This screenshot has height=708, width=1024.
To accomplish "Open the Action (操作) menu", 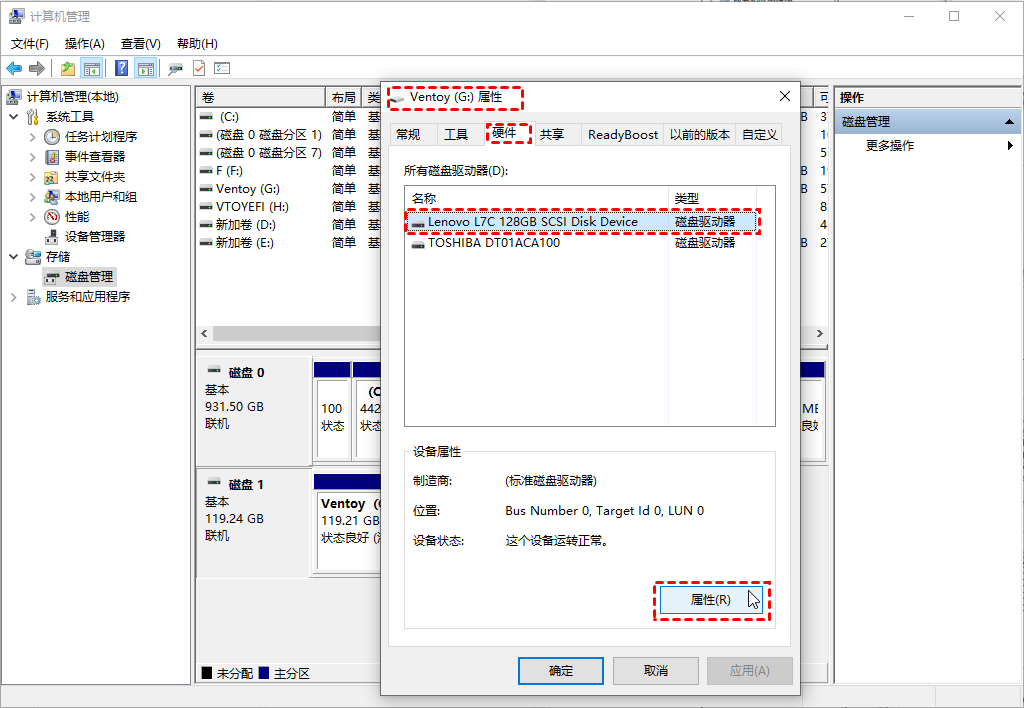I will [x=84, y=44].
